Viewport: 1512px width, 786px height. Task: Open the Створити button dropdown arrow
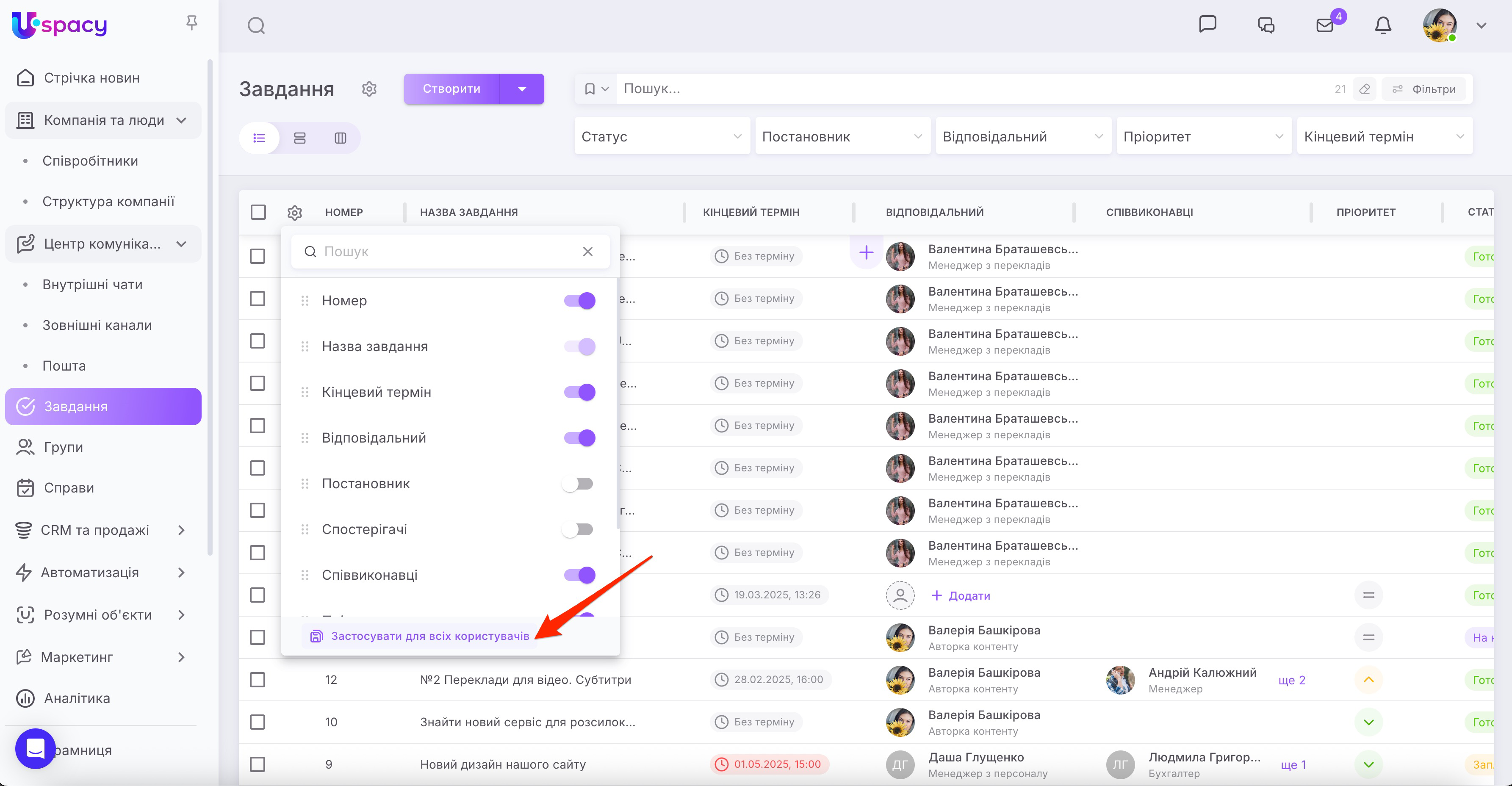pyautogui.click(x=522, y=89)
